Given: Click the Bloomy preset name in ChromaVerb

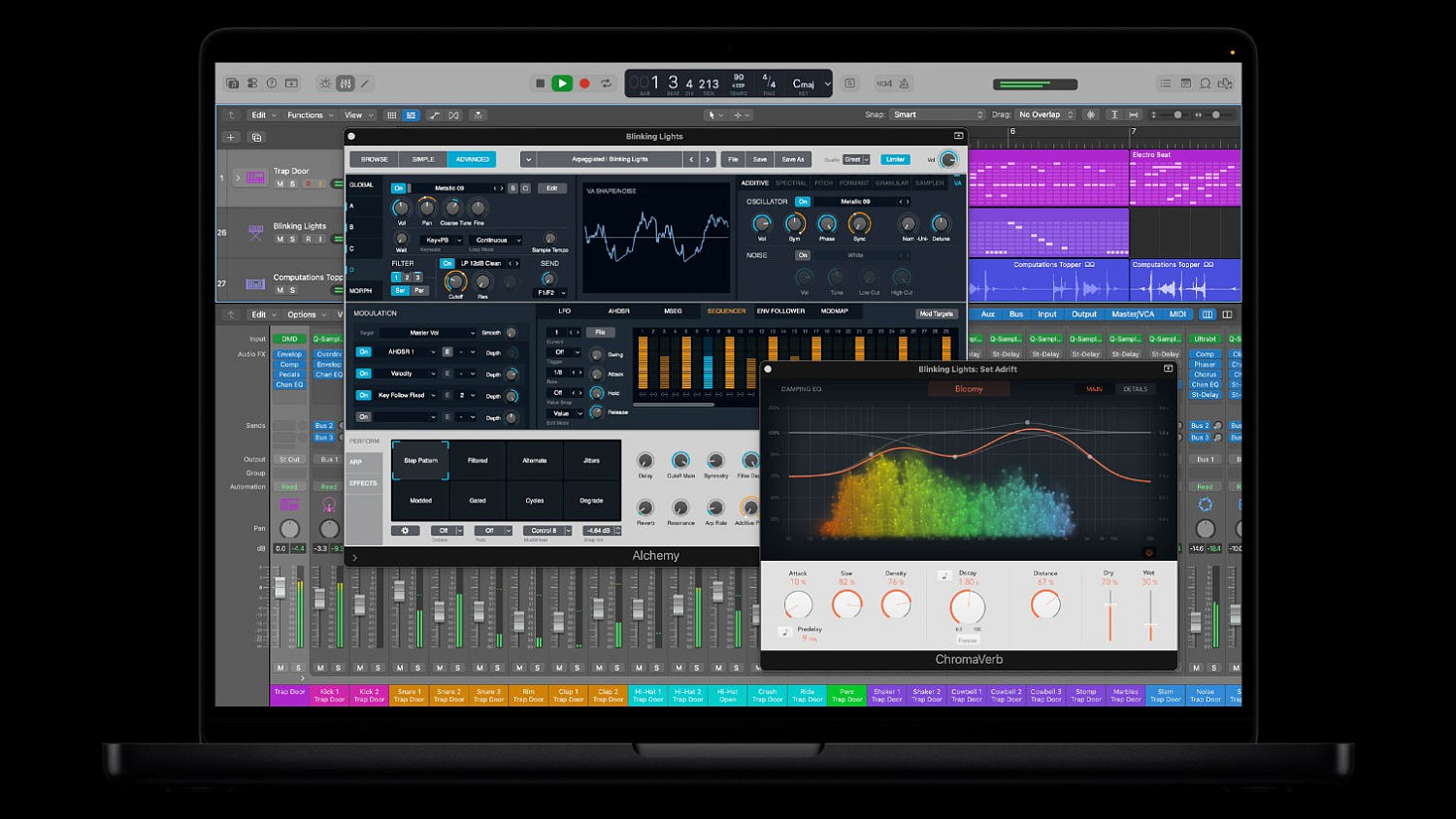Looking at the screenshot, I should (x=968, y=388).
